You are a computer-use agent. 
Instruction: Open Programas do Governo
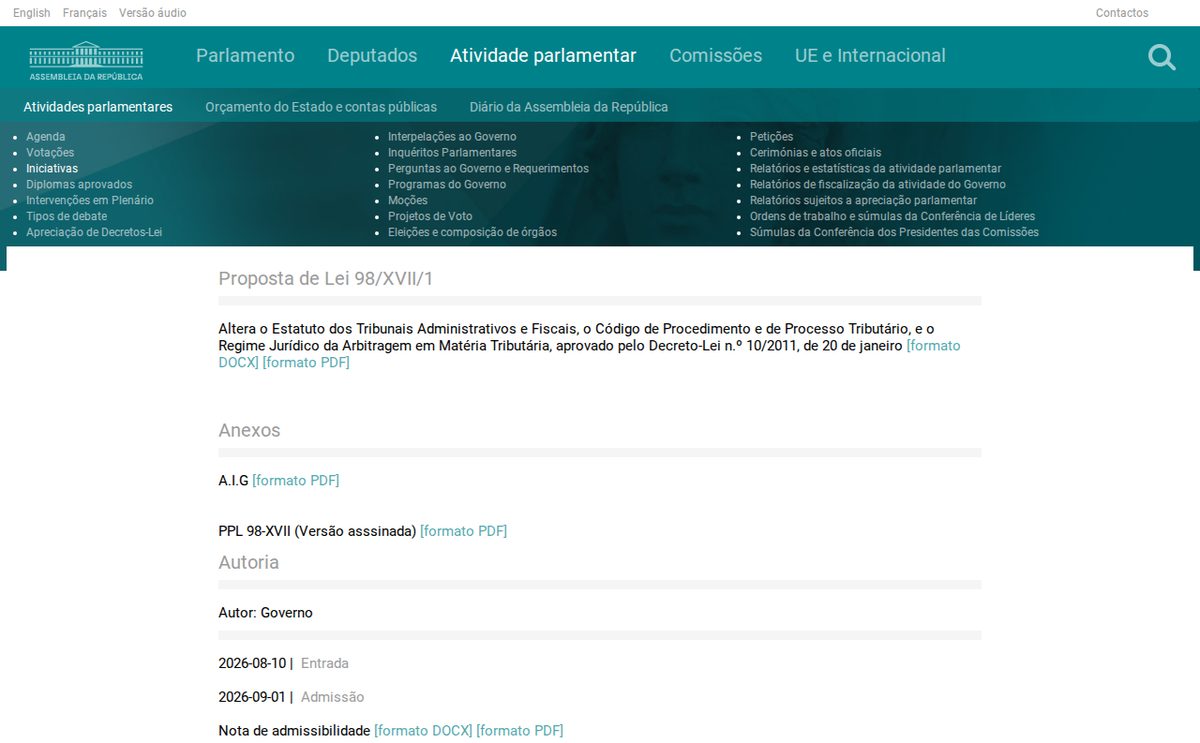(x=447, y=185)
